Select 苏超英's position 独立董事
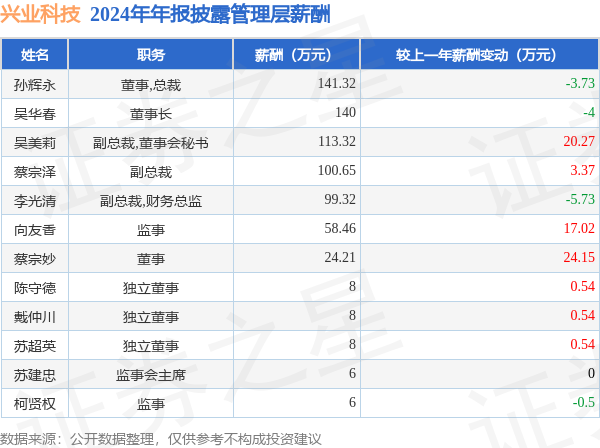This screenshot has width=600, height=448. tap(151, 346)
